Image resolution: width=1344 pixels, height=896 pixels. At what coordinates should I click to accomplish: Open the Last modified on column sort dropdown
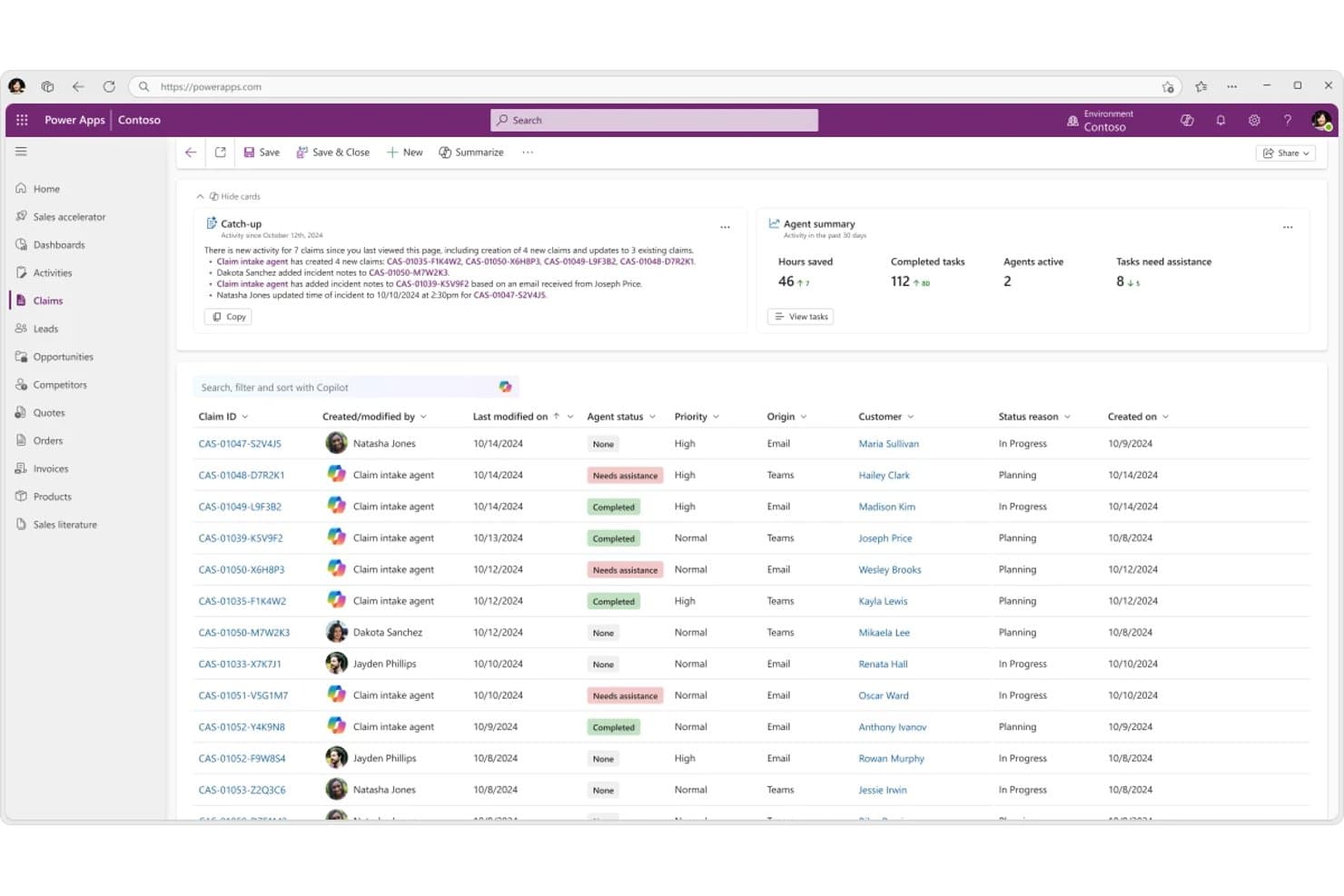[x=570, y=417]
